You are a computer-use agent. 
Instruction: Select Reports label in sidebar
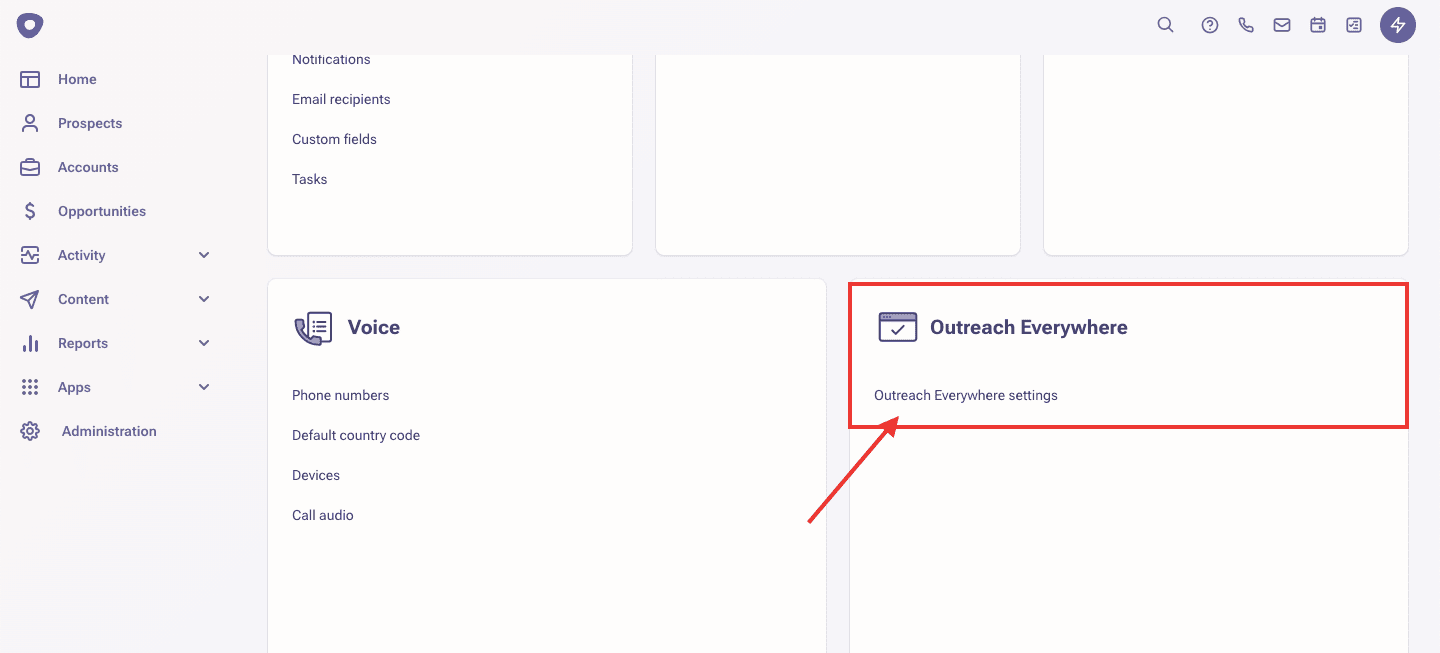point(83,343)
